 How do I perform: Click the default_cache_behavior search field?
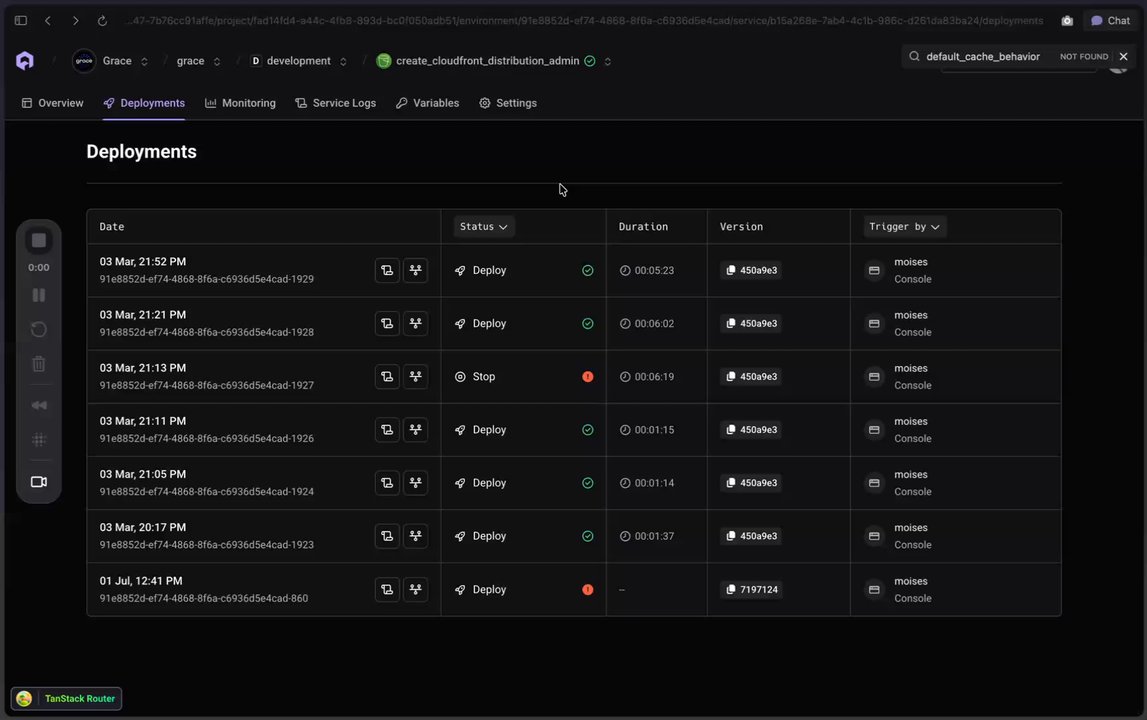coord(983,57)
